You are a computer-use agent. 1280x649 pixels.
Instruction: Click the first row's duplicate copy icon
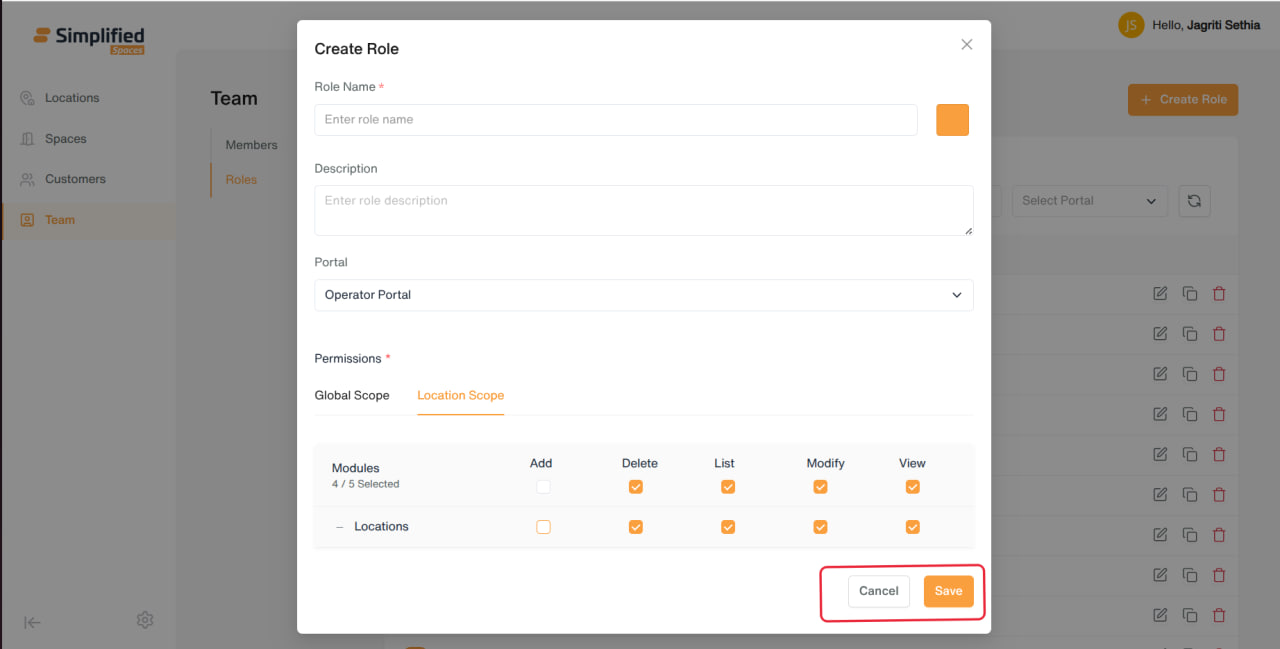click(1190, 294)
